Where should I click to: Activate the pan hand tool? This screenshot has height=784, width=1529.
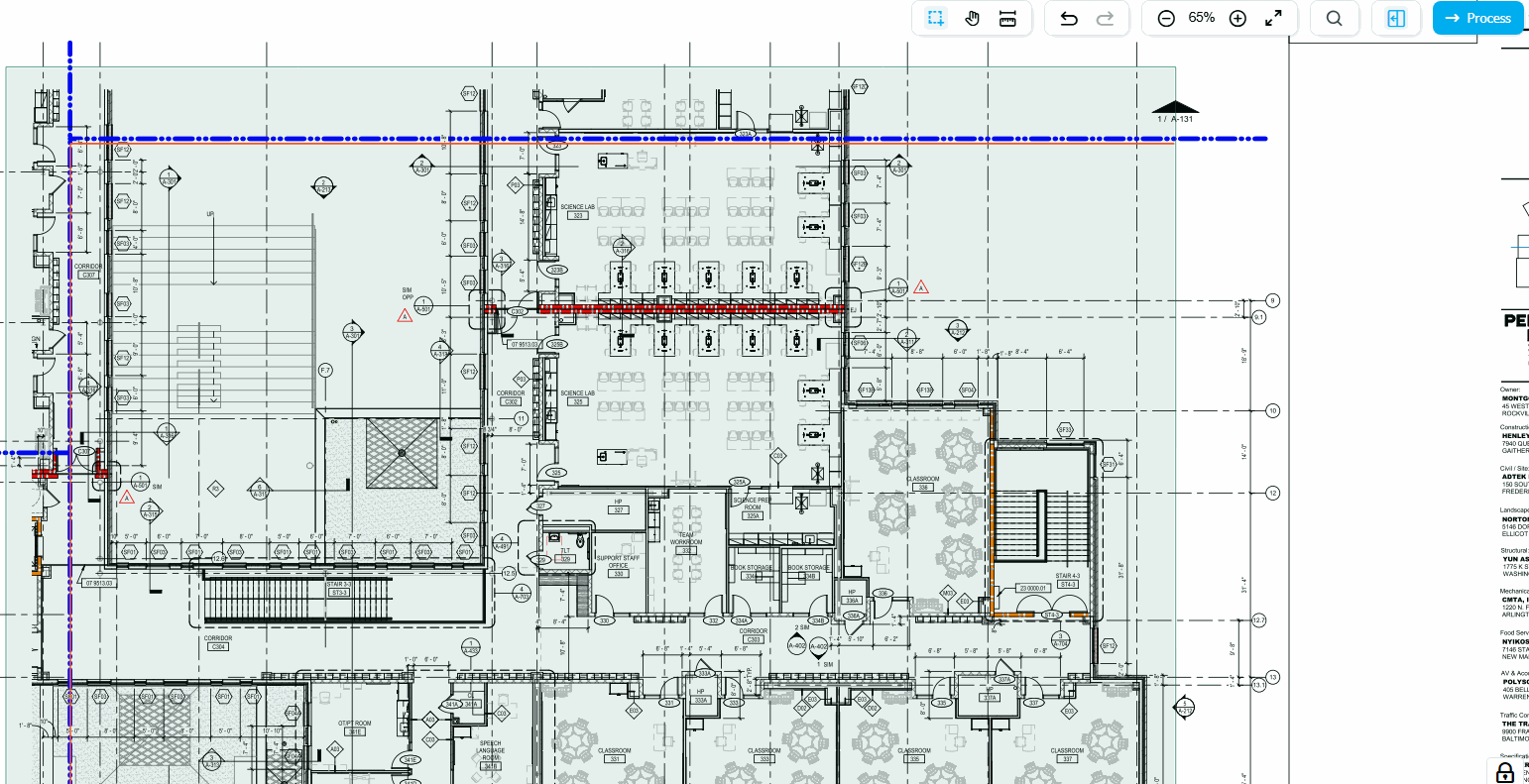click(x=972, y=18)
